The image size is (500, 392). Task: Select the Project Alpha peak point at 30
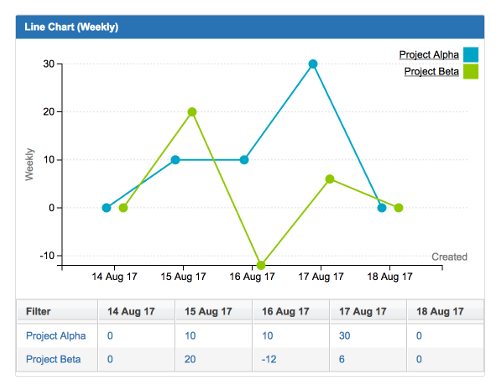click(x=313, y=64)
